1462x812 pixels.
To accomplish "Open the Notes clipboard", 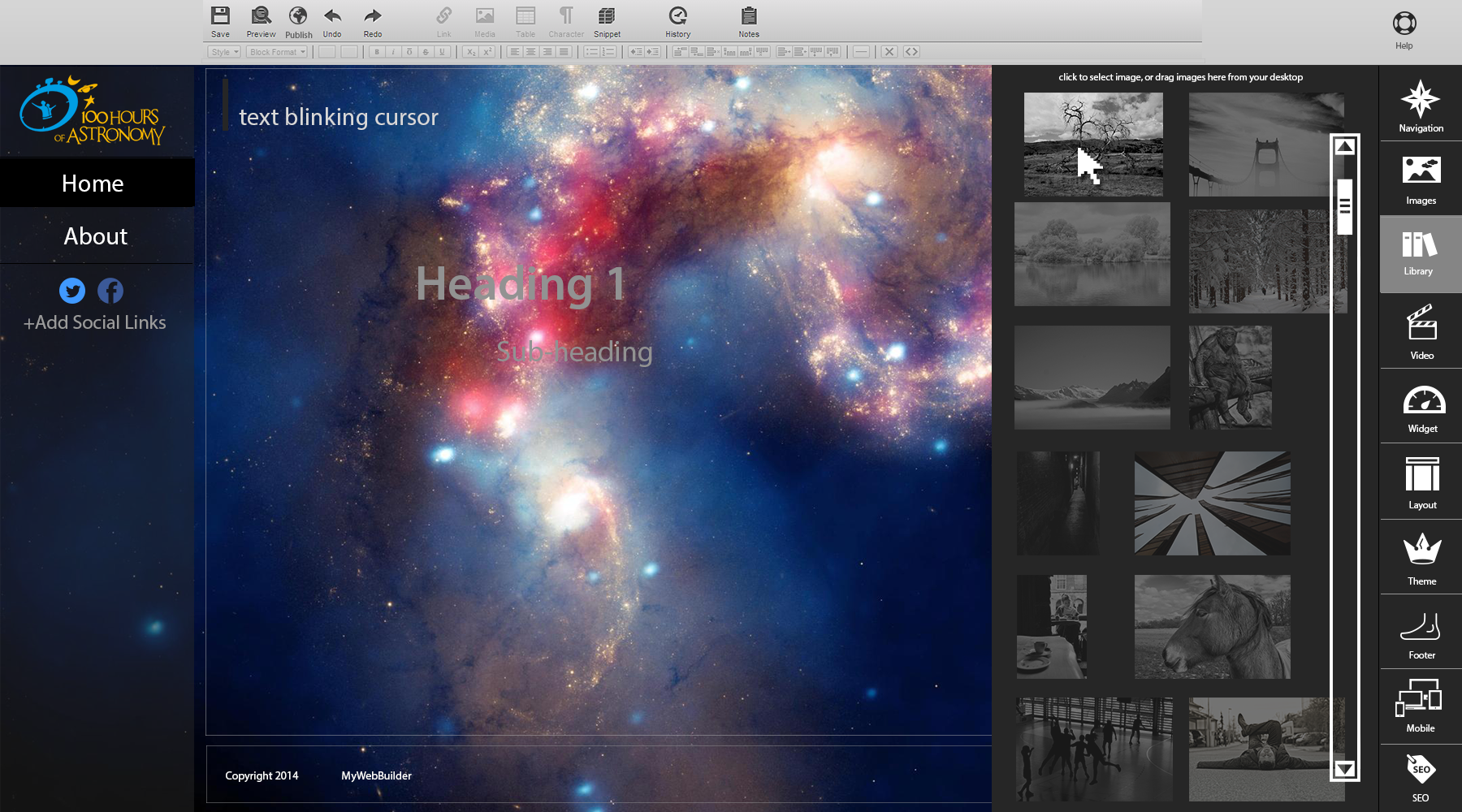I will pyautogui.click(x=749, y=22).
